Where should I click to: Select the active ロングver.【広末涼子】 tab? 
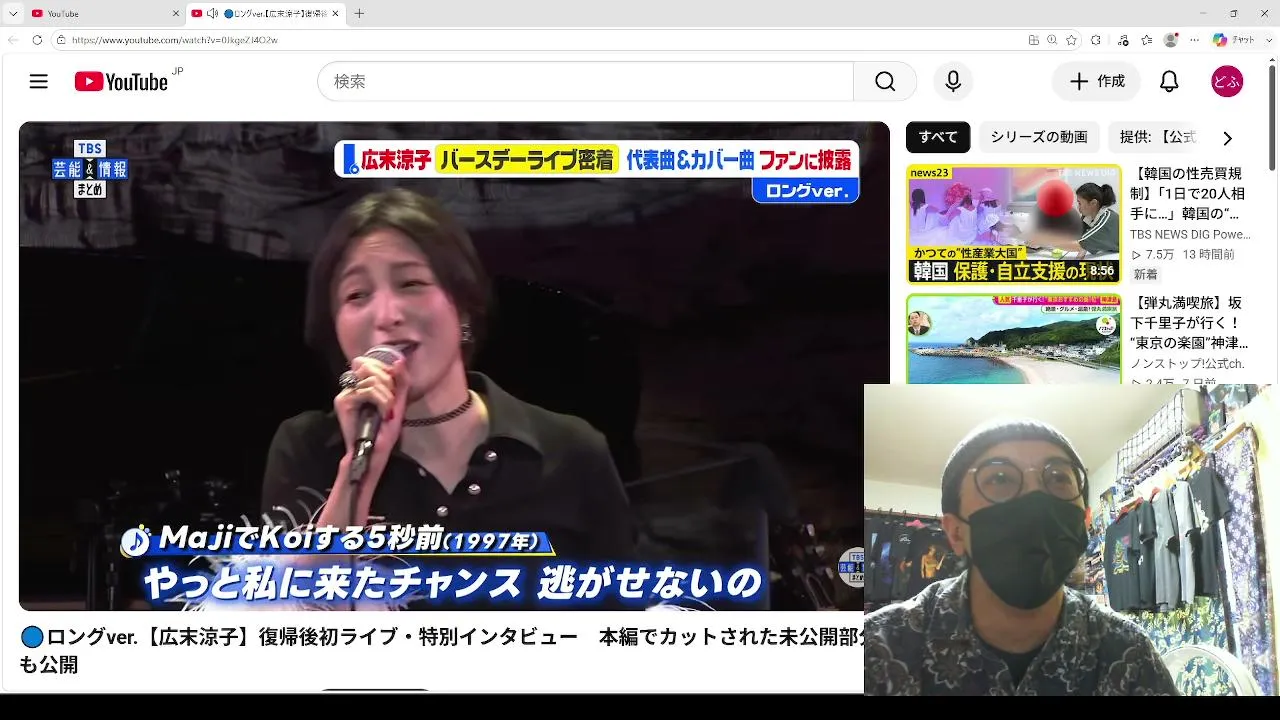point(266,14)
